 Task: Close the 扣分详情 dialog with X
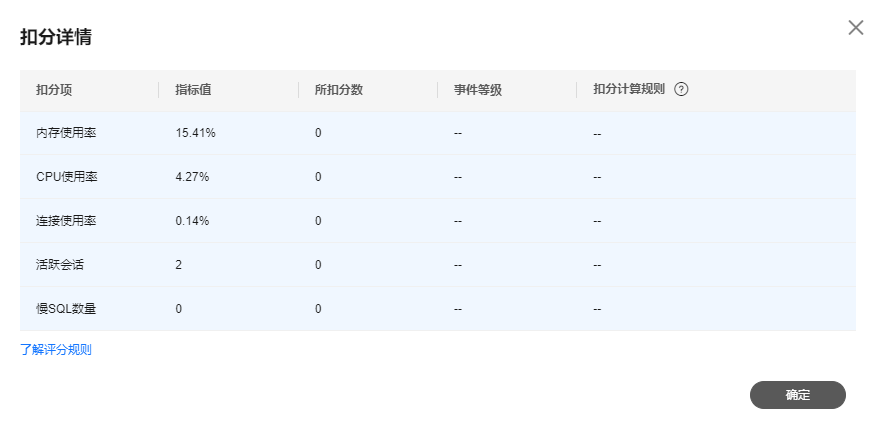coord(856,28)
